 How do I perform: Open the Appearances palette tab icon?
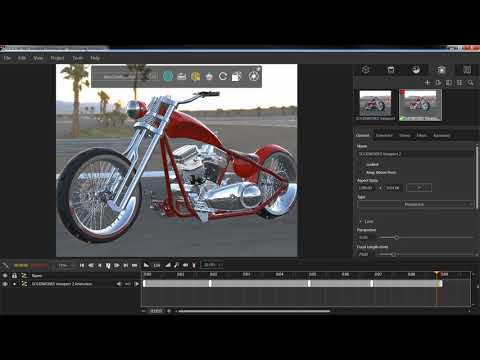[x=391, y=69]
